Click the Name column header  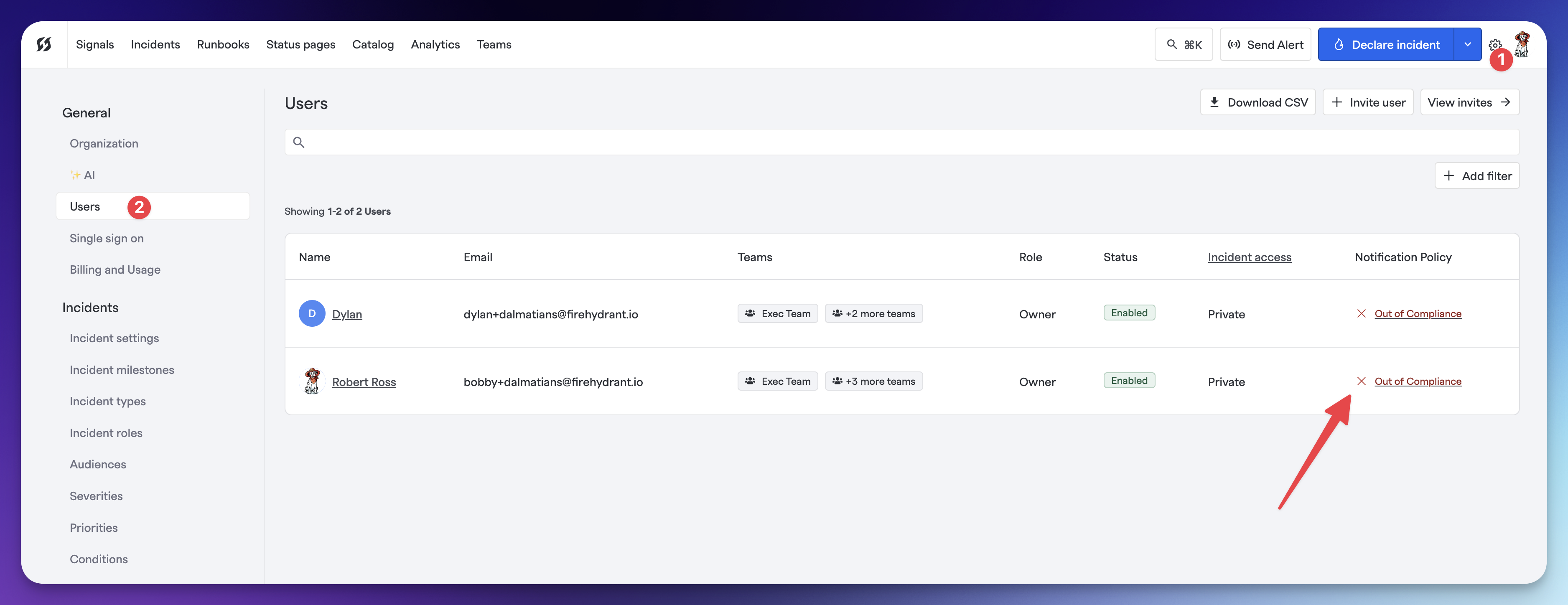[315, 257]
